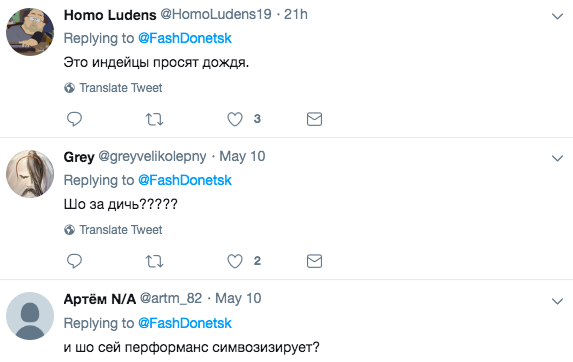
Task: Open Артём N/A default avatar
Action: click(x=30, y=316)
